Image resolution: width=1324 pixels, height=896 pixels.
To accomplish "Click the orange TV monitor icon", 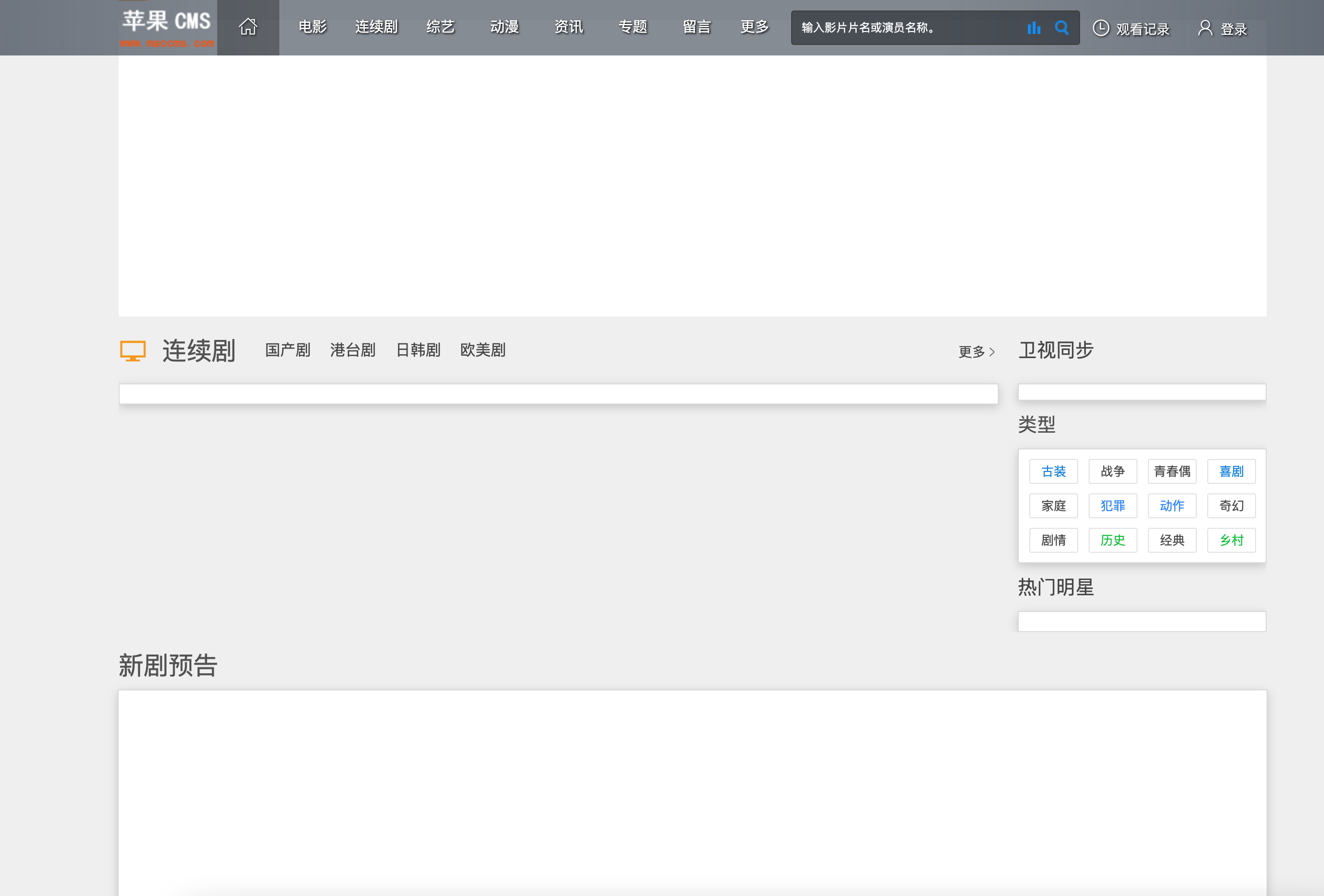I will [x=133, y=351].
